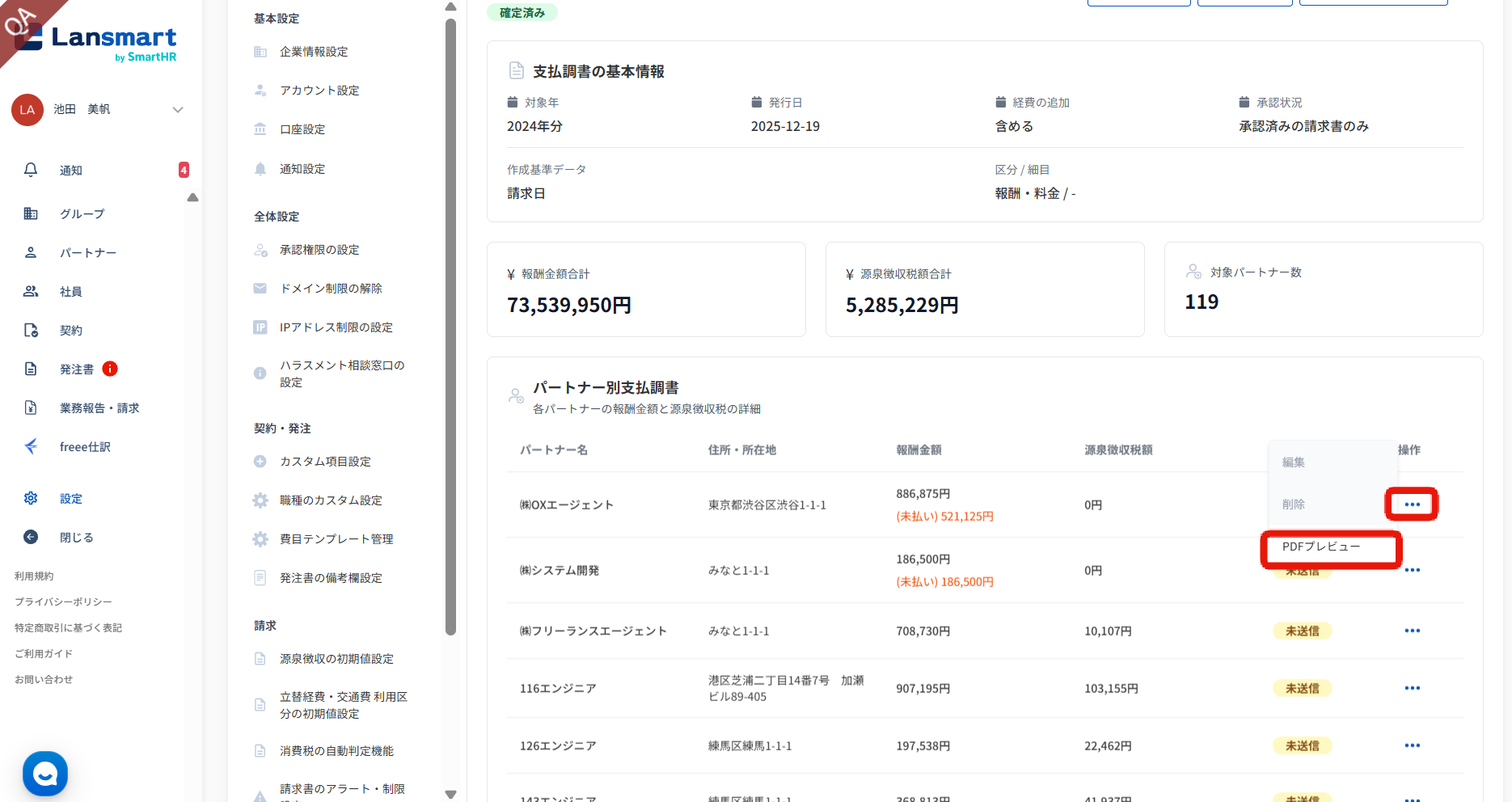1512x802 pixels.
Task: Click 未送信 badge in 126エンジニア row
Action: coord(1302,745)
